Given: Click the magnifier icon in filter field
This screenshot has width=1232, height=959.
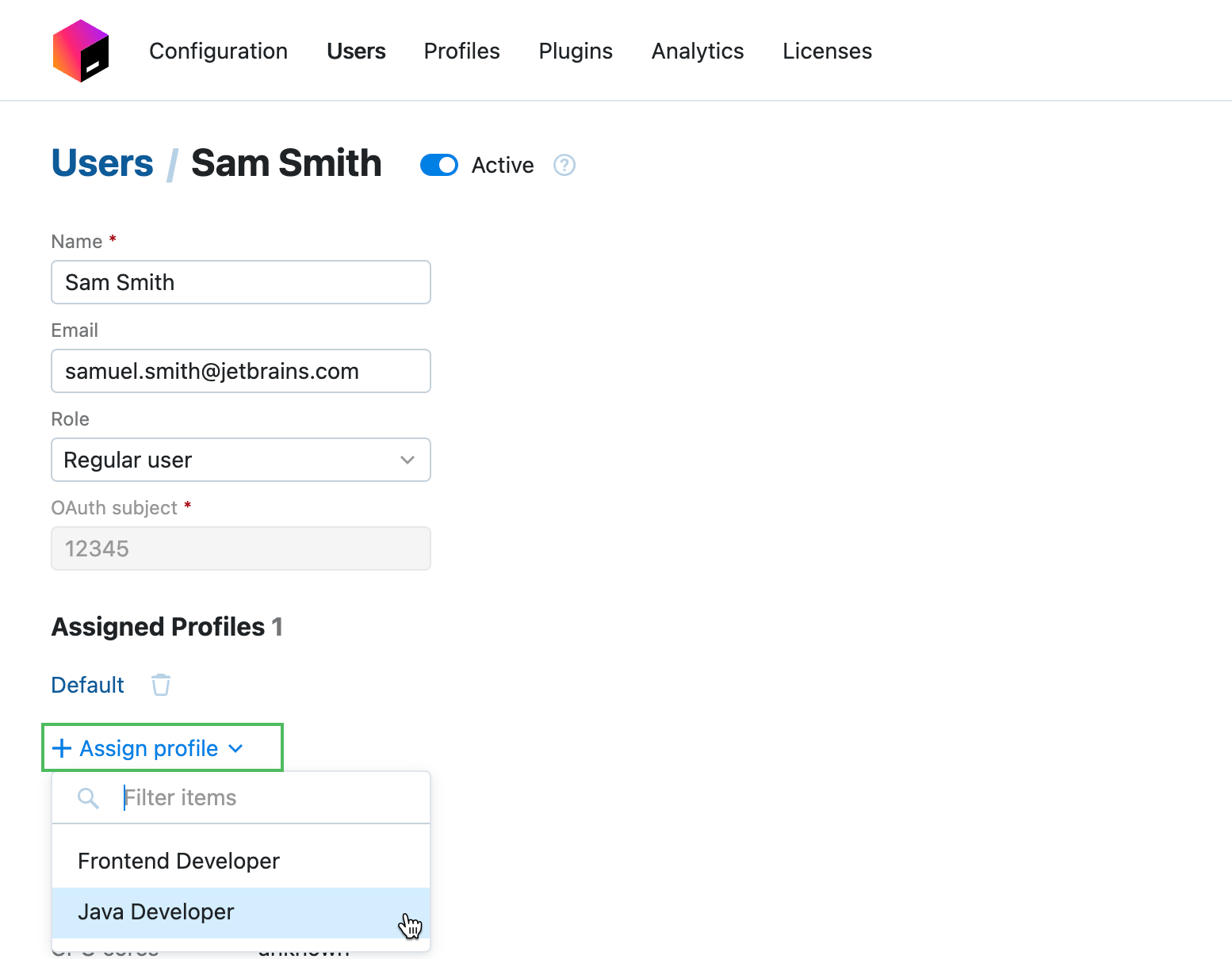Looking at the screenshot, I should [x=88, y=797].
